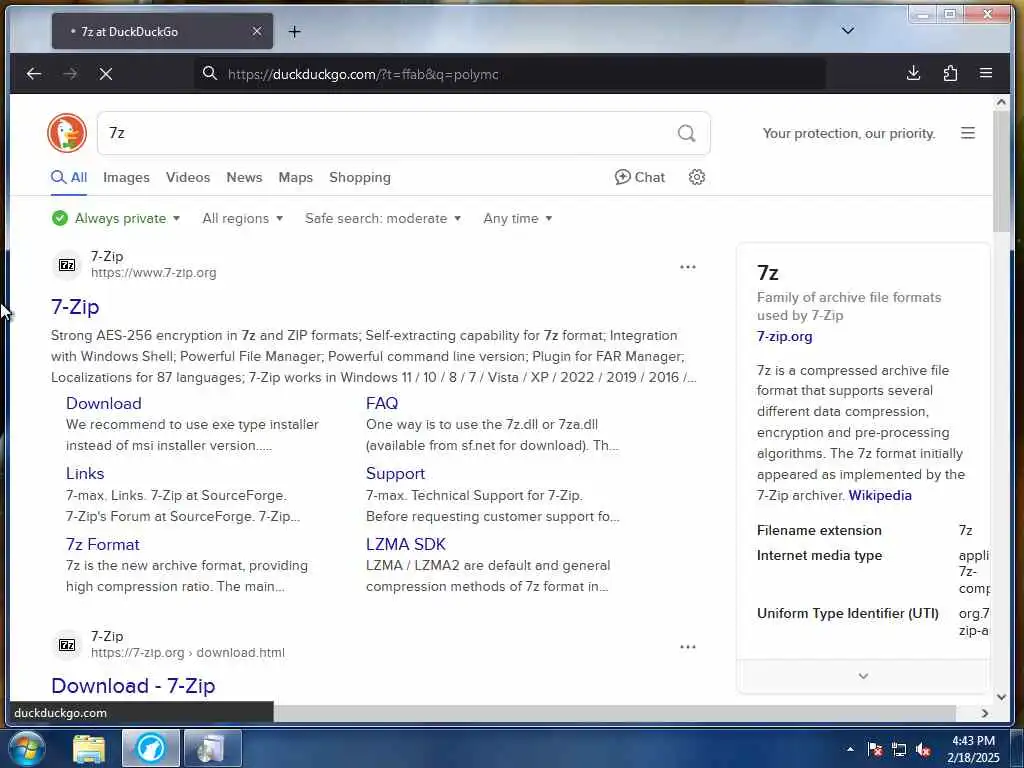Open Download - 7-Zip result title
The width and height of the screenshot is (1024, 768).
[x=133, y=686]
